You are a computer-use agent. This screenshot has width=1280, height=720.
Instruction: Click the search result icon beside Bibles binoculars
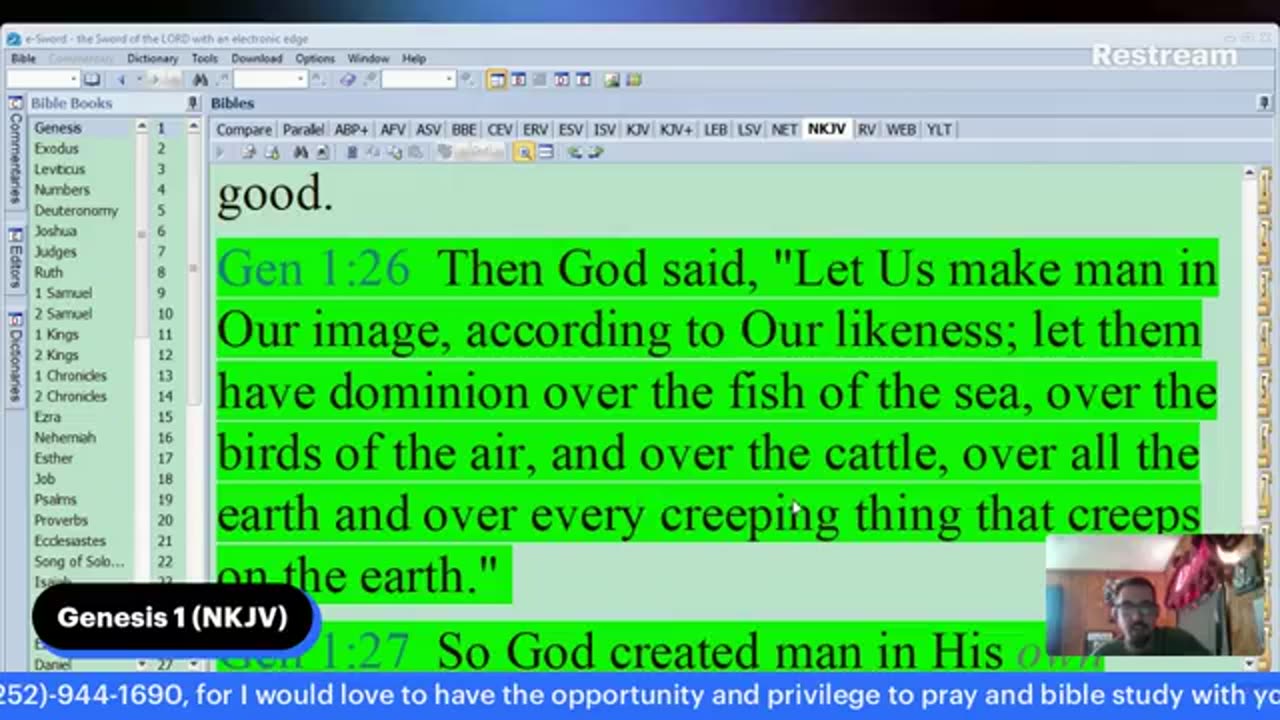click(x=322, y=152)
